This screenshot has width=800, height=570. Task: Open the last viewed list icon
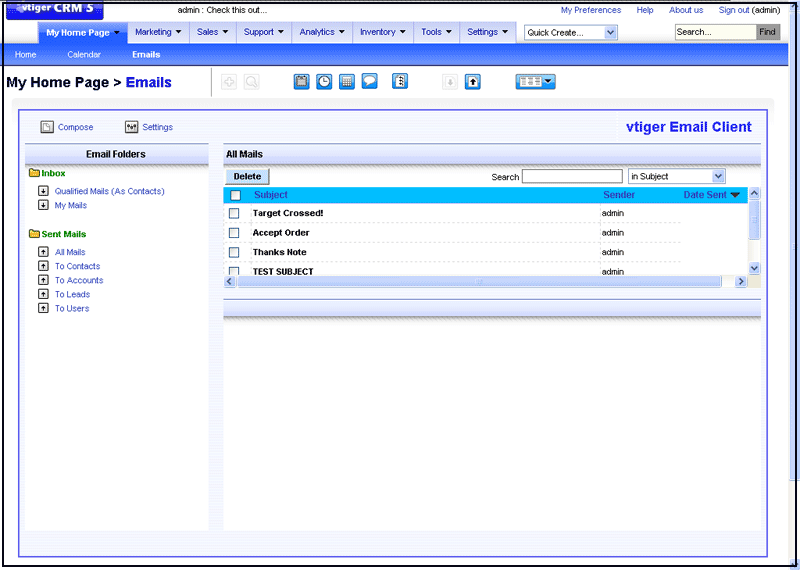[x=399, y=82]
